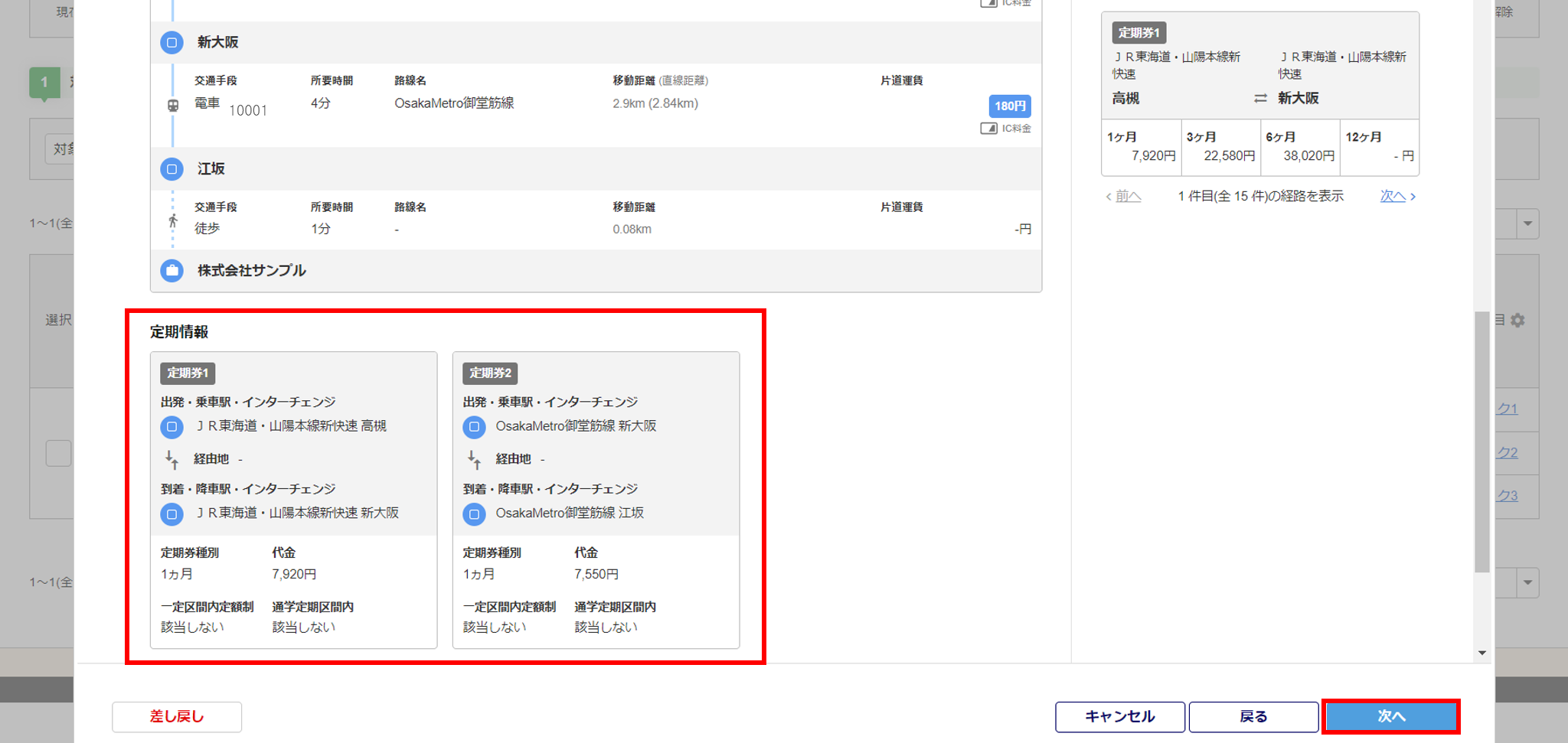
Task: Click 定期券1 経由地 arrows icon
Action: coord(172,459)
